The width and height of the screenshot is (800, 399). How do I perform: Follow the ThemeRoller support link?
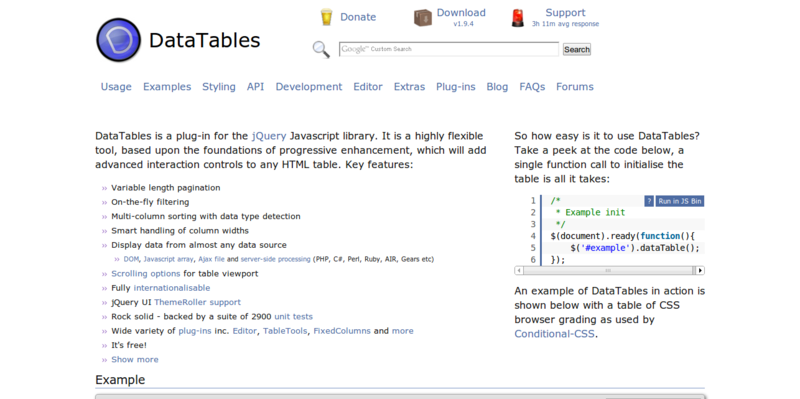(x=197, y=302)
